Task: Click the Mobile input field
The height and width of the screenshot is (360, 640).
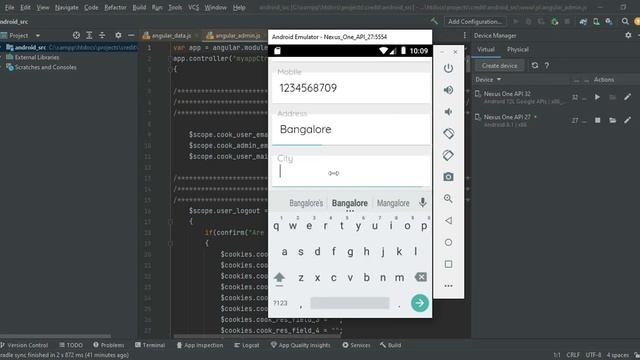Action: click(351, 88)
